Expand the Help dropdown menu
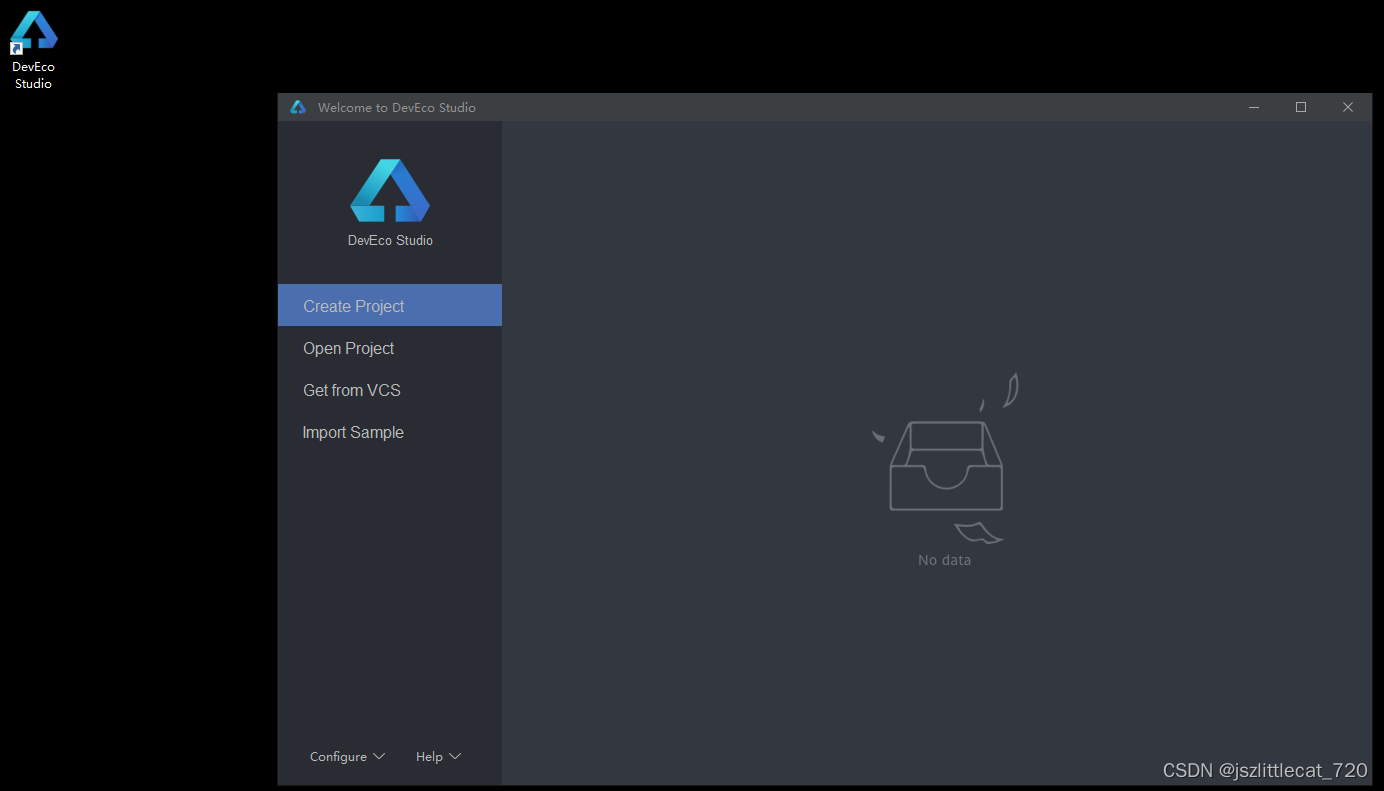 pos(438,757)
